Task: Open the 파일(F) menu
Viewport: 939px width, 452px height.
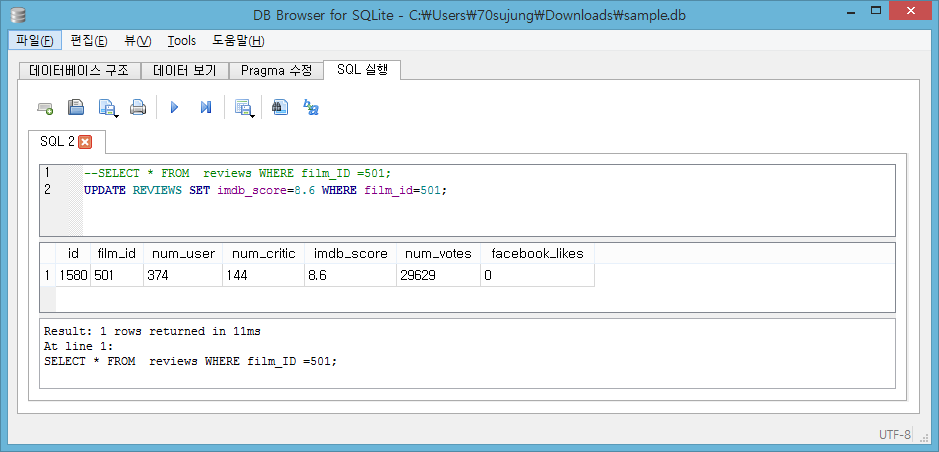Action: [35, 41]
